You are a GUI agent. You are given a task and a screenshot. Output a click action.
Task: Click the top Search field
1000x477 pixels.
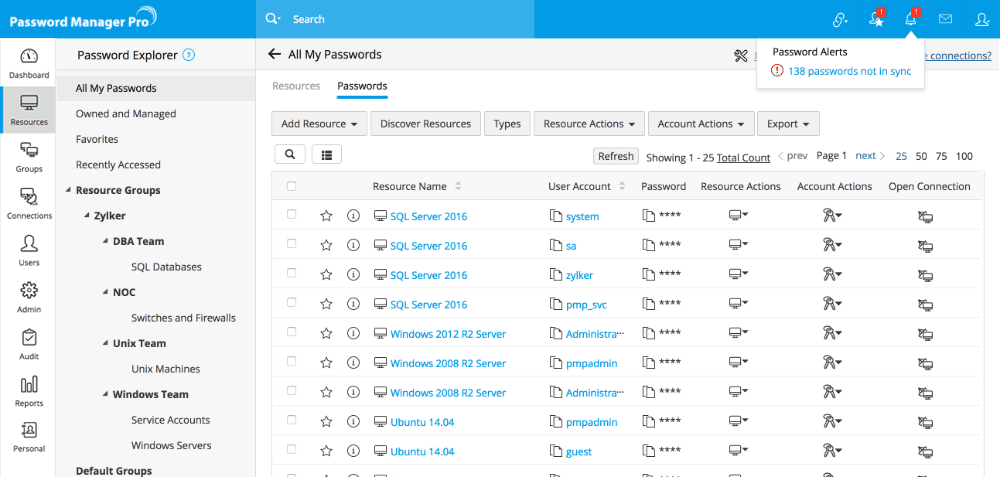point(395,19)
